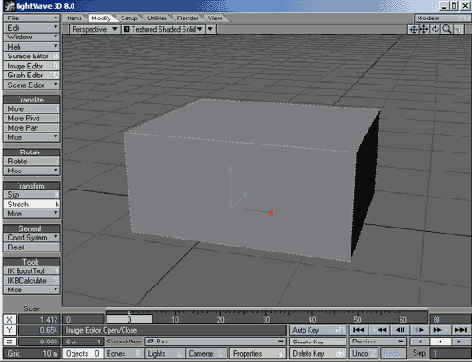Click the viewport rotate icon
Image resolution: width=472 pixels, height=362 pixels.
pos(435,30)
